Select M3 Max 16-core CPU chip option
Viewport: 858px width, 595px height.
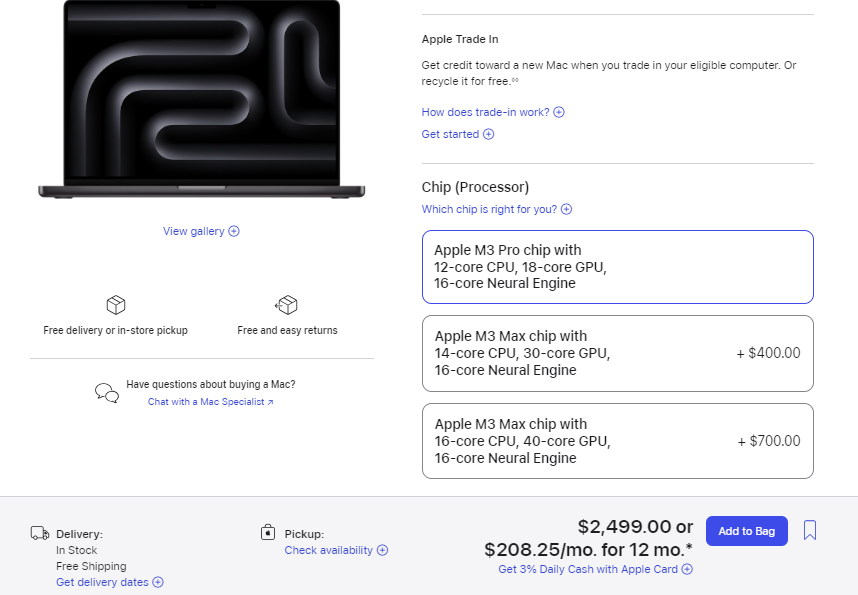point(618,441)
